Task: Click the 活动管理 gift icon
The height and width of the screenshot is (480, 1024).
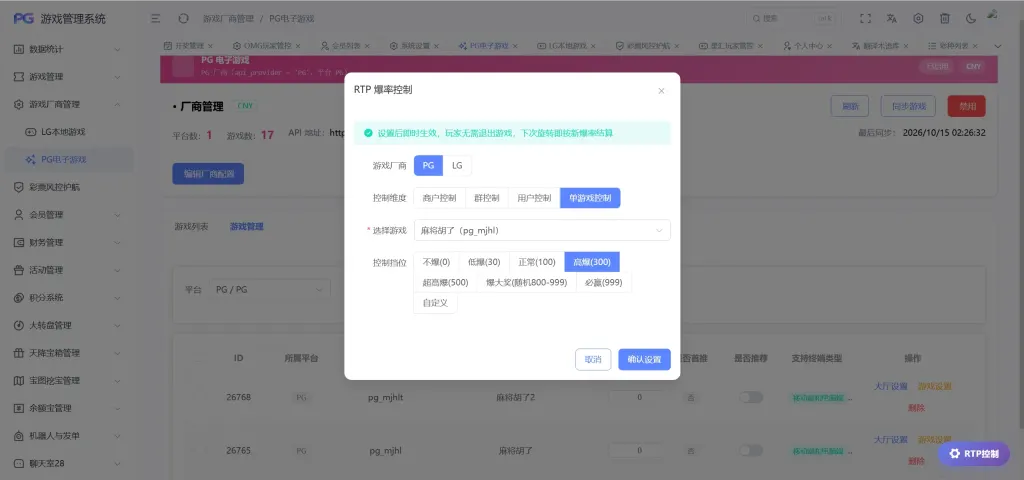Action: (19, 270)
